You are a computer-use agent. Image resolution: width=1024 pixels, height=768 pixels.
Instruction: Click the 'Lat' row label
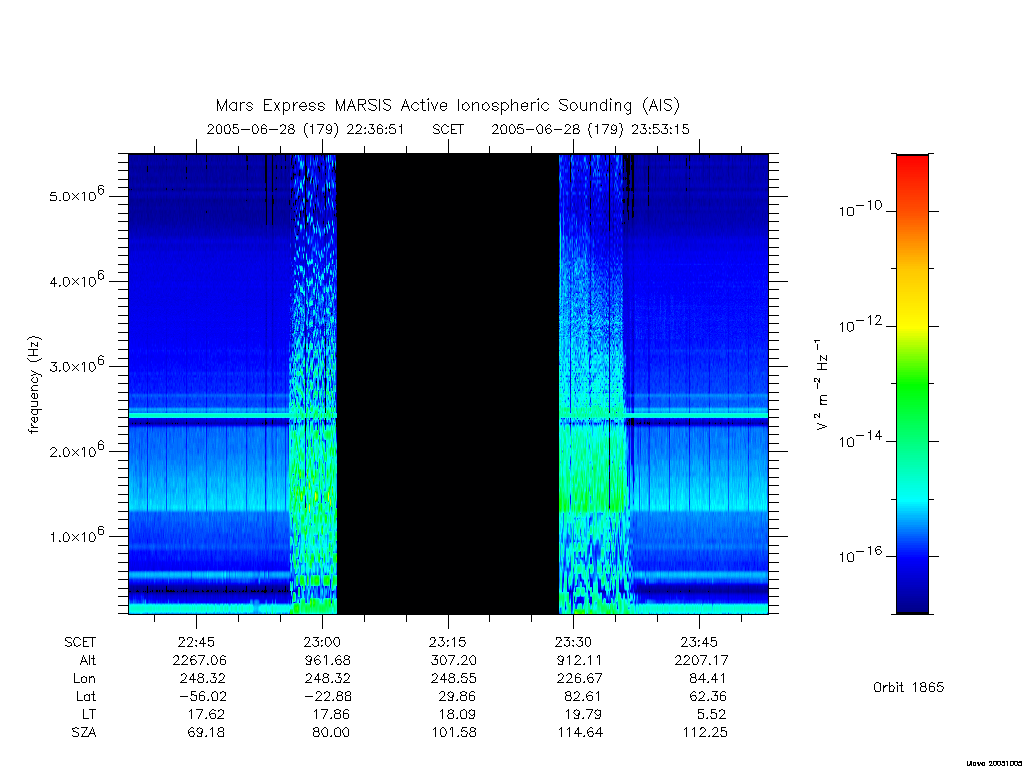[x=86, y=696]
